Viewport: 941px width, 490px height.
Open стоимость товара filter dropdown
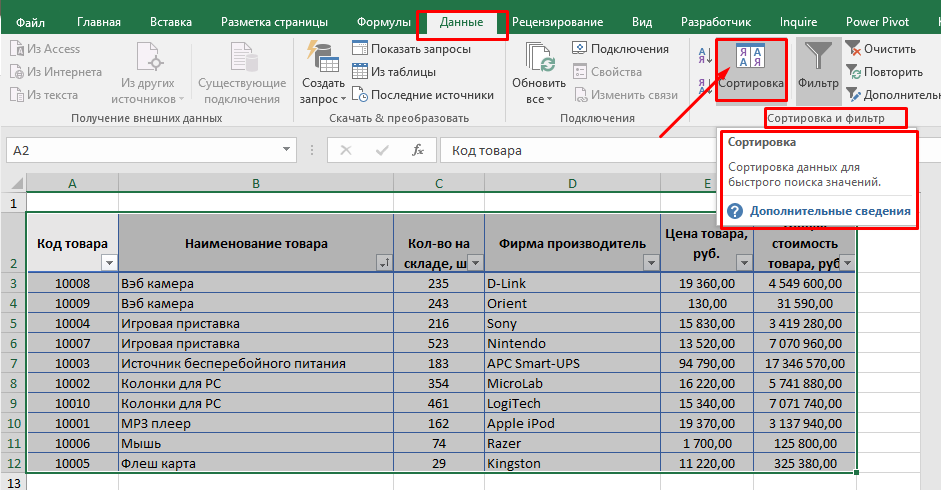[x=847, y=262]
